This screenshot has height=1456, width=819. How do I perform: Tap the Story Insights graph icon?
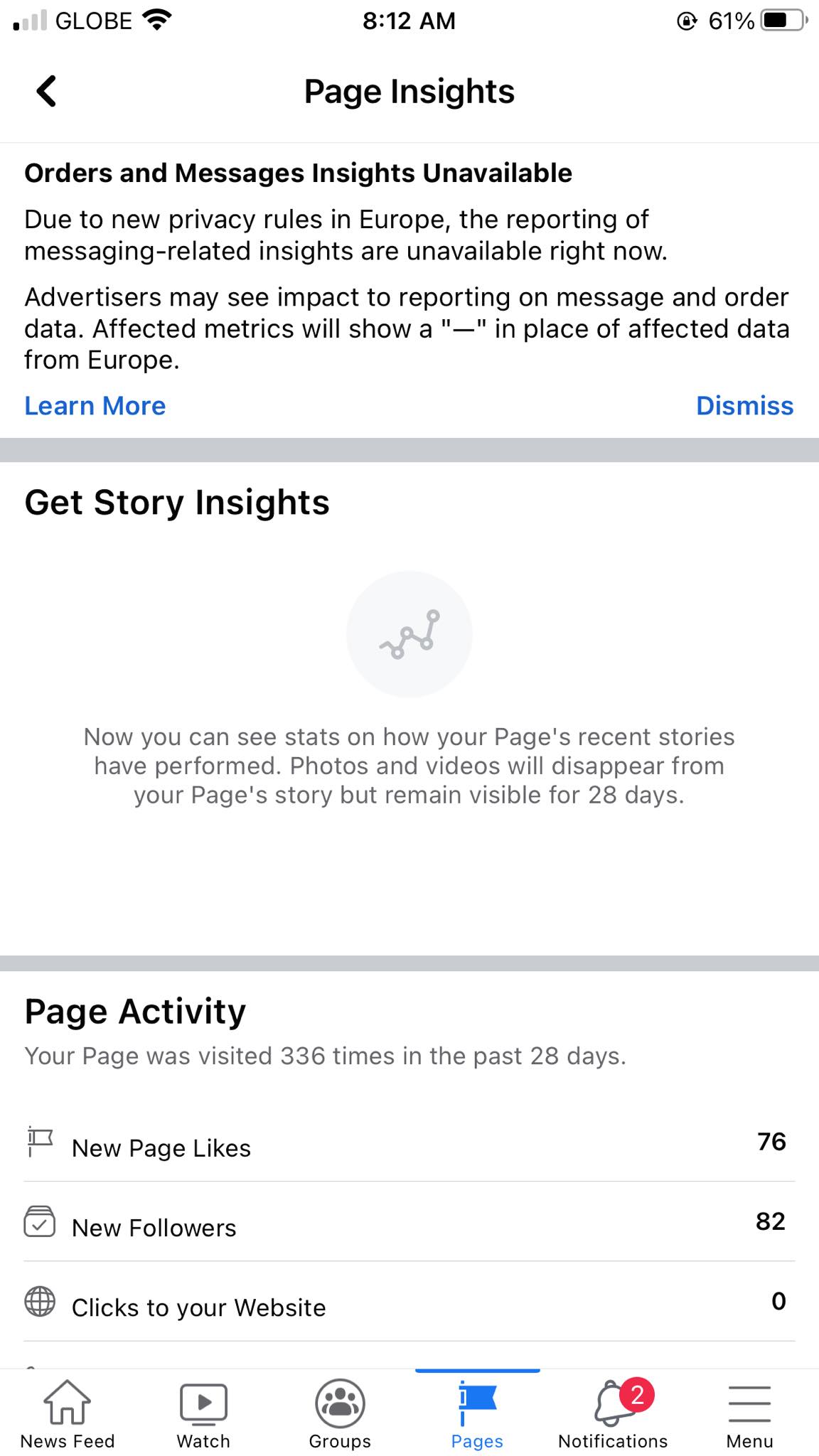pos(409,634)
